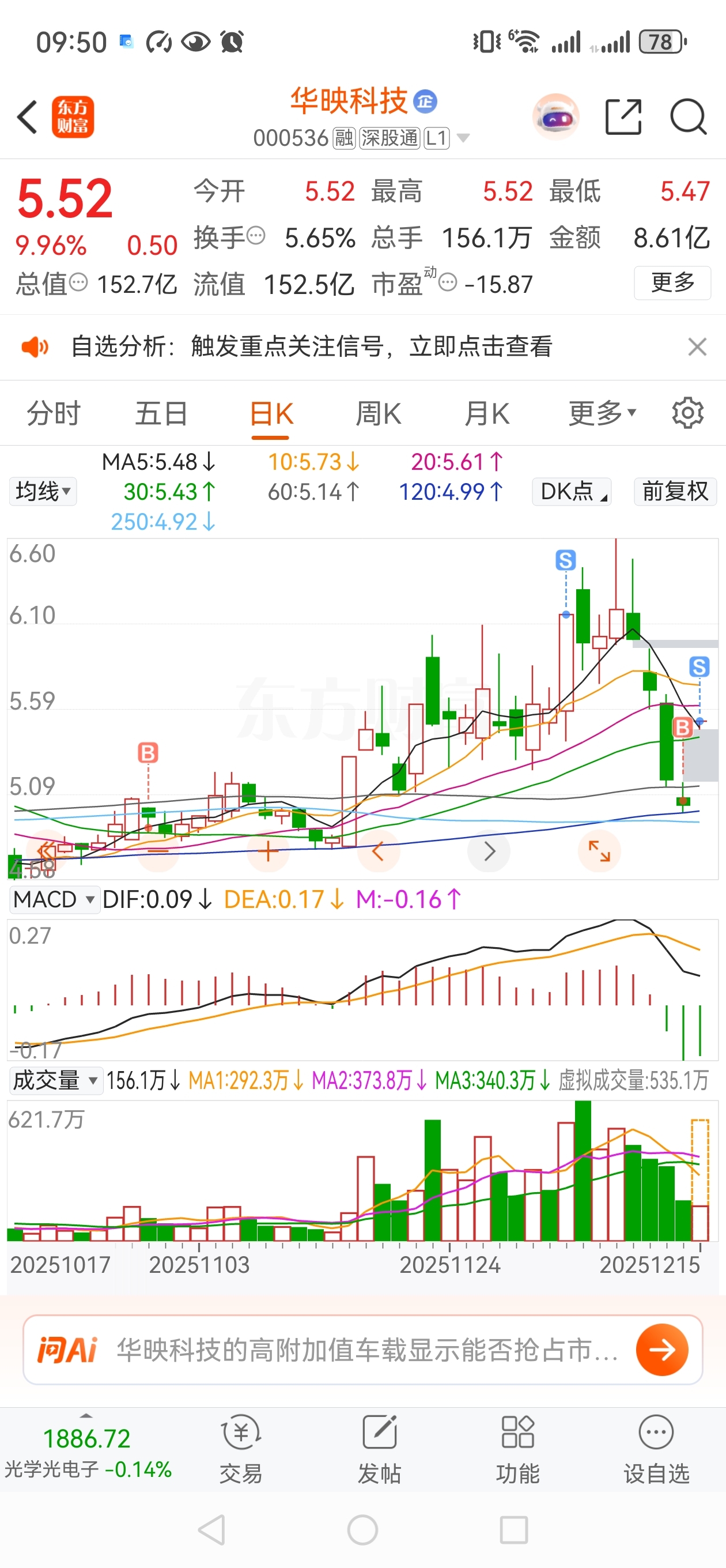
Task: Open the MACD indicator dropdown
Action: [54, 899]
